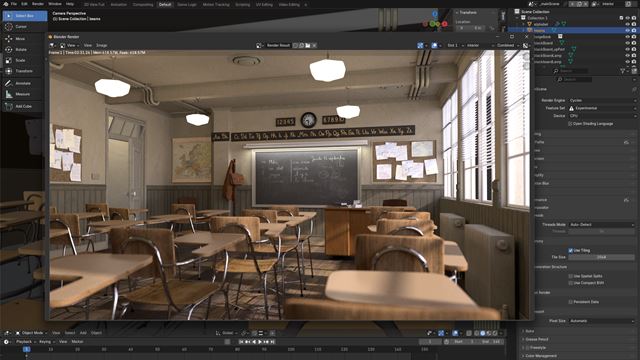
Task: Open the Threads Mode dropdown
Action: [602, 224]
